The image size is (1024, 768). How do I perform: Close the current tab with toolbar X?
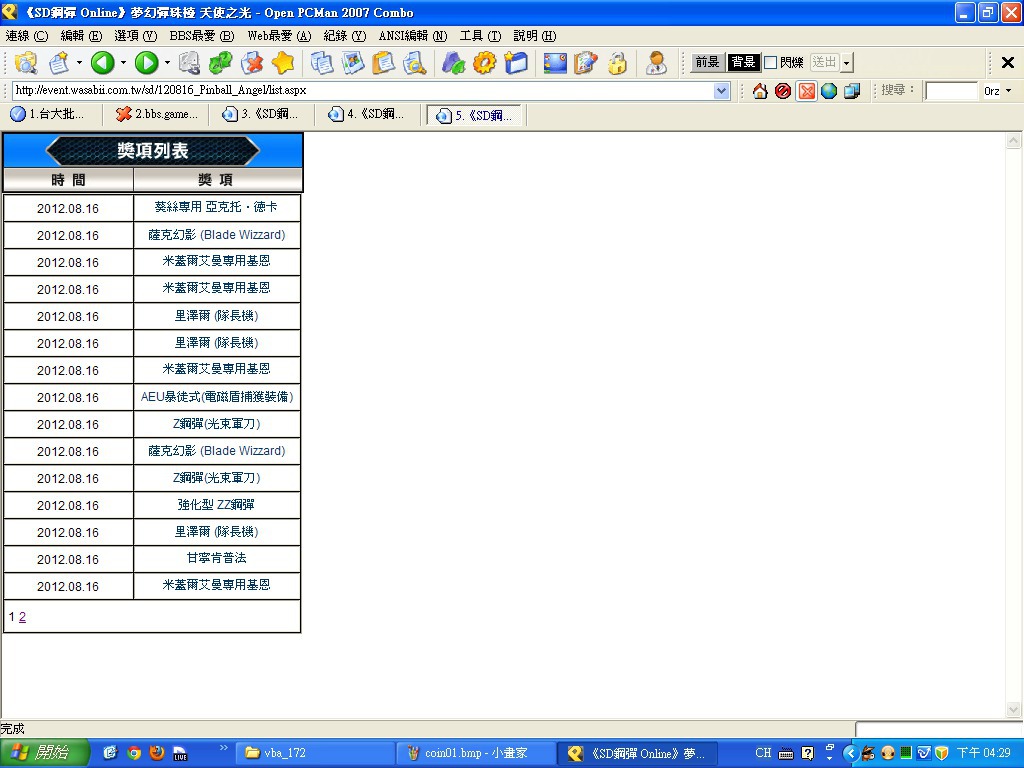(1008, 63)
